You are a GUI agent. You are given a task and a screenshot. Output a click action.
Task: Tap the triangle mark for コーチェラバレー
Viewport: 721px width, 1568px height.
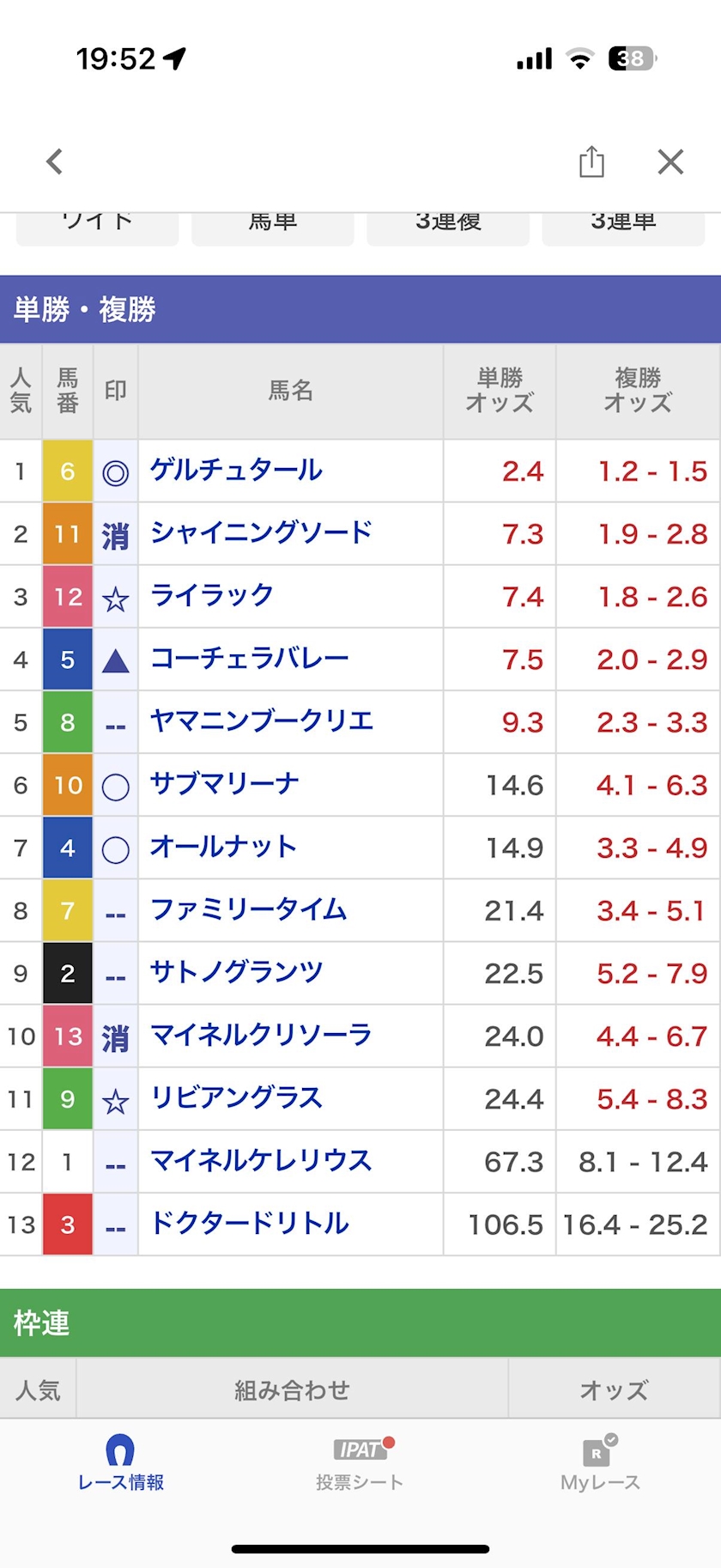coord(116,660)
